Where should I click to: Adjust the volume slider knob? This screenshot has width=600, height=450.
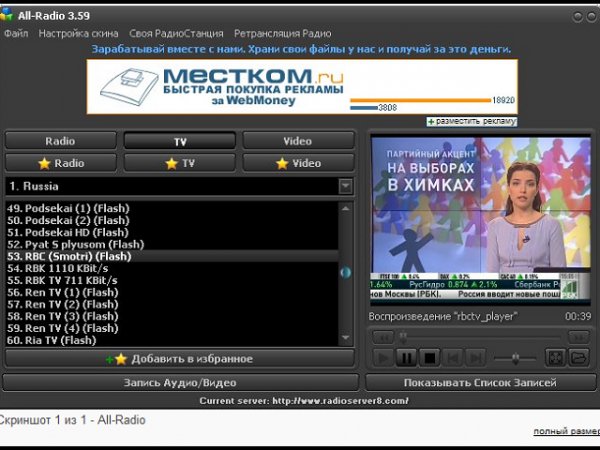pyautogui.click(x=515, y=359)
